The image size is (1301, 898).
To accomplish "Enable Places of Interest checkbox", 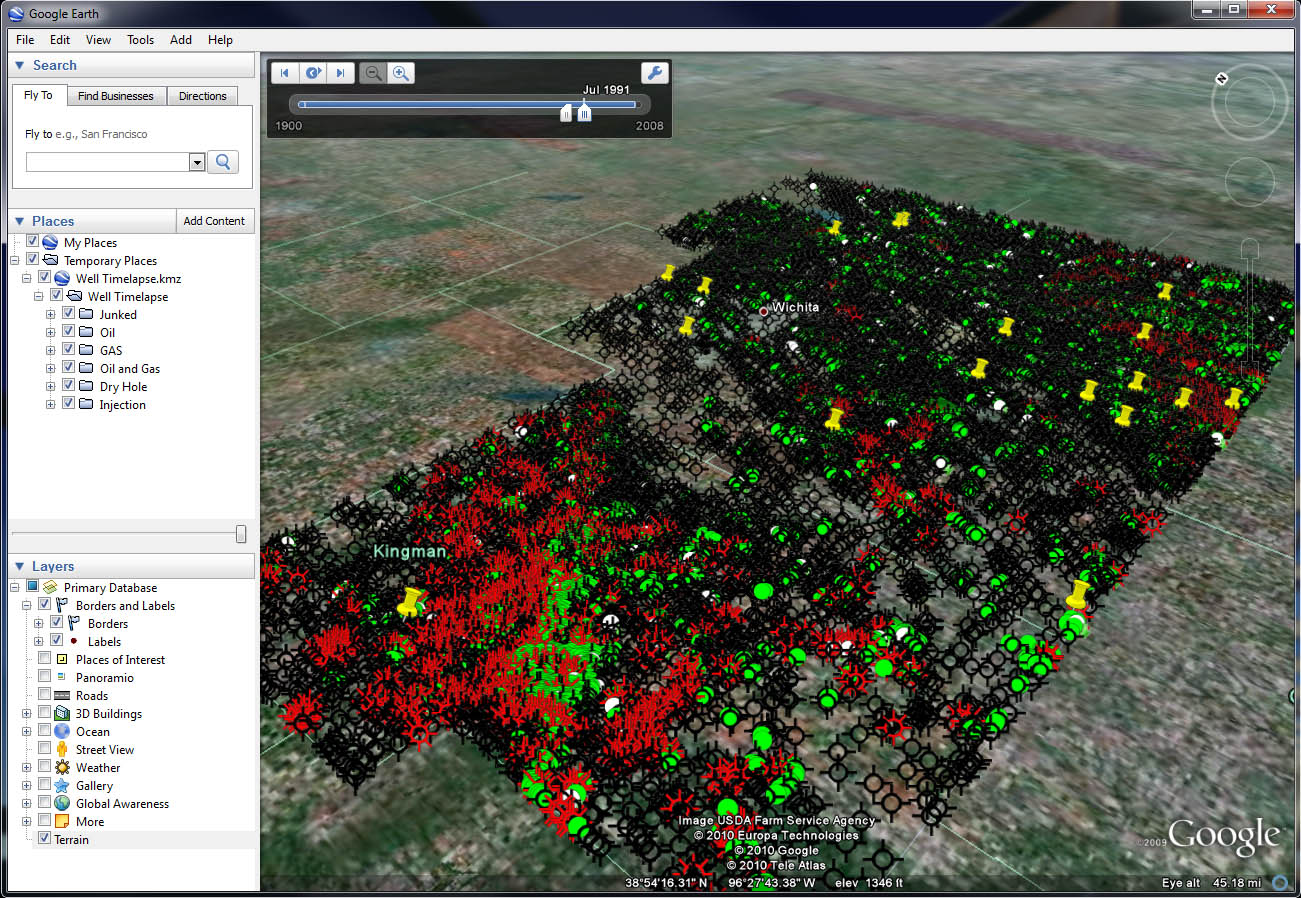I will click(x=44, y=659).
